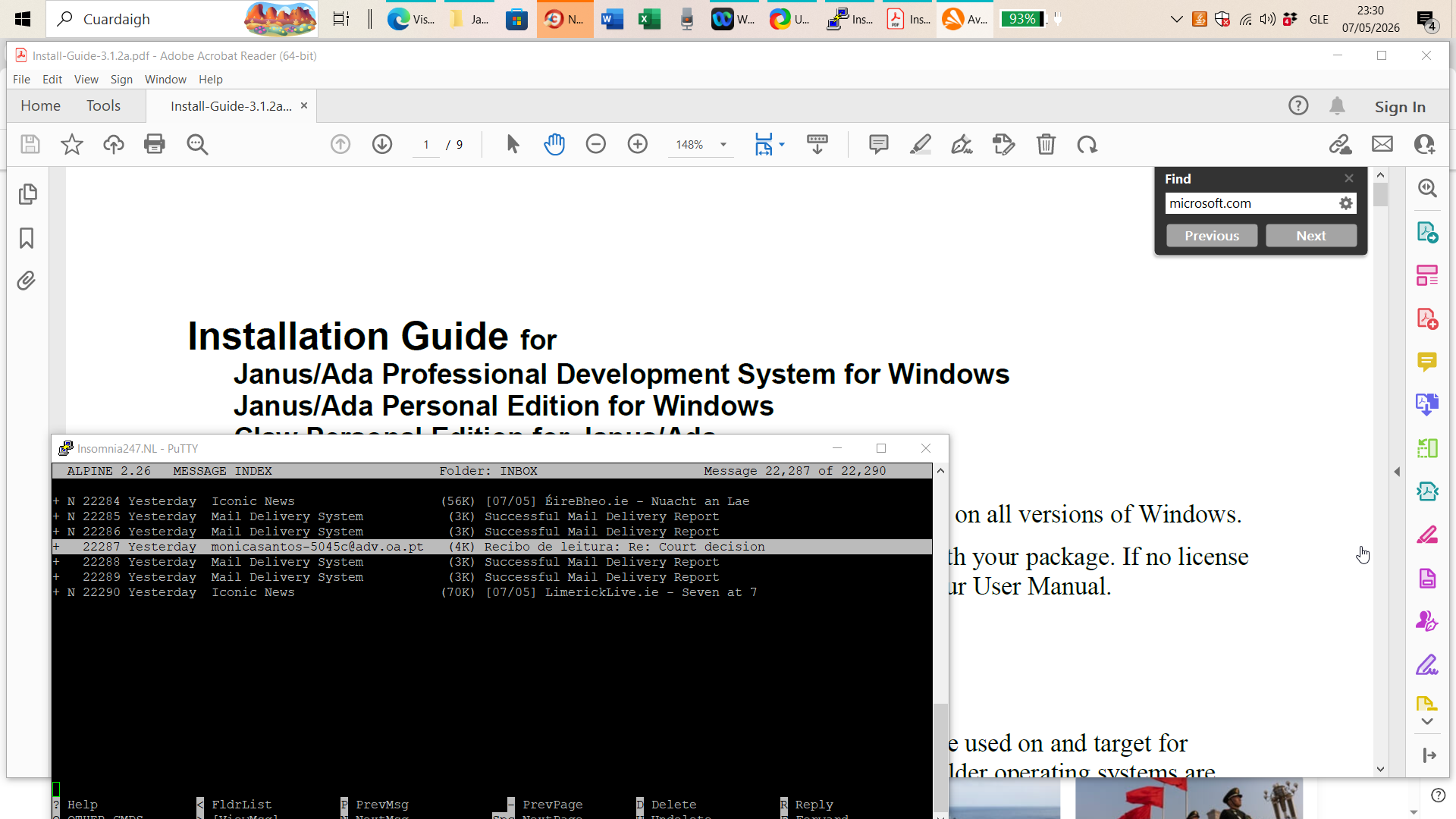Open Excel from the taskbar
This screenshot has width=1456, height=819.
(649, 19)
